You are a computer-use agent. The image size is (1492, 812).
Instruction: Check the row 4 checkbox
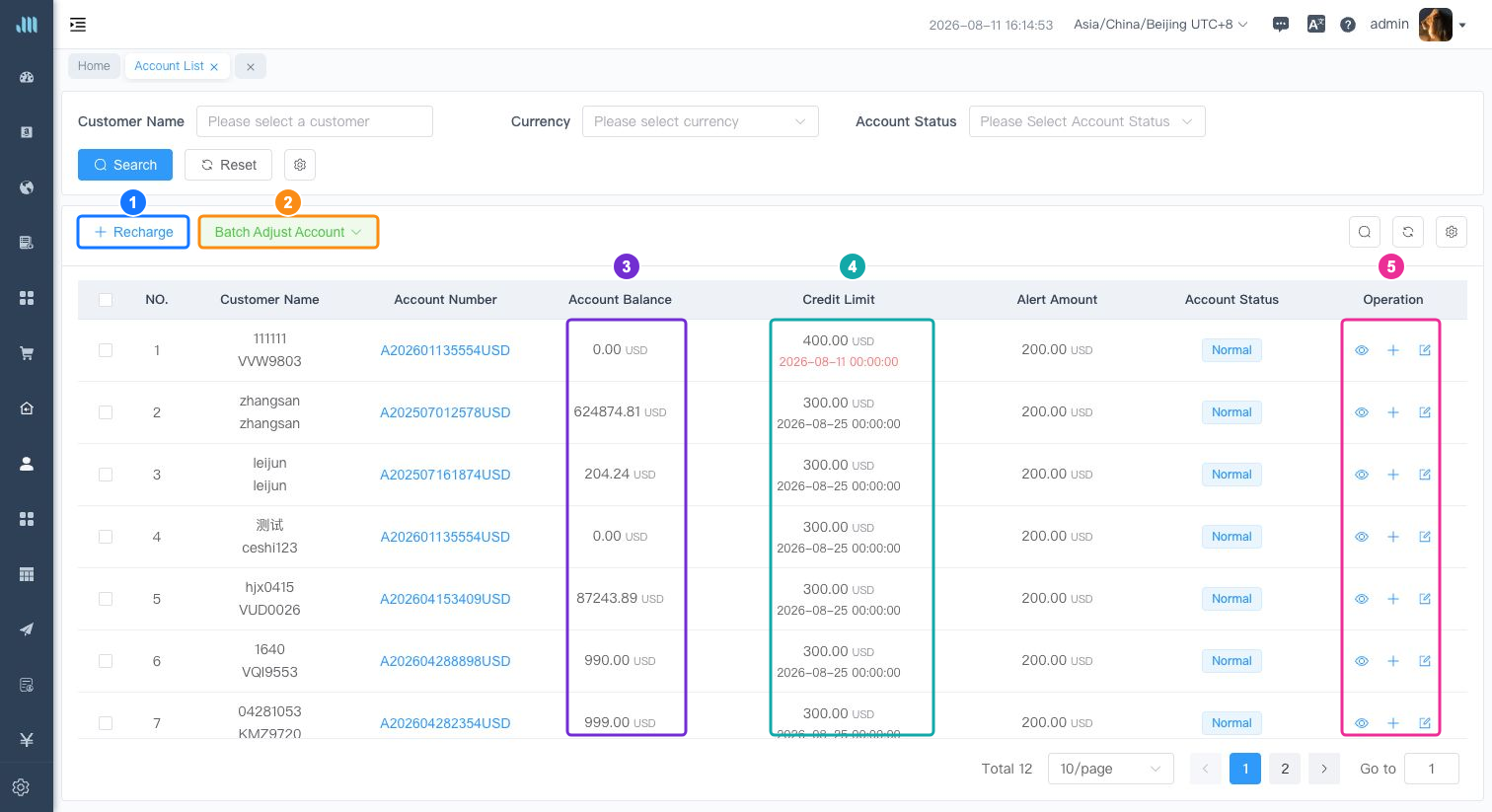click(106, 537)
